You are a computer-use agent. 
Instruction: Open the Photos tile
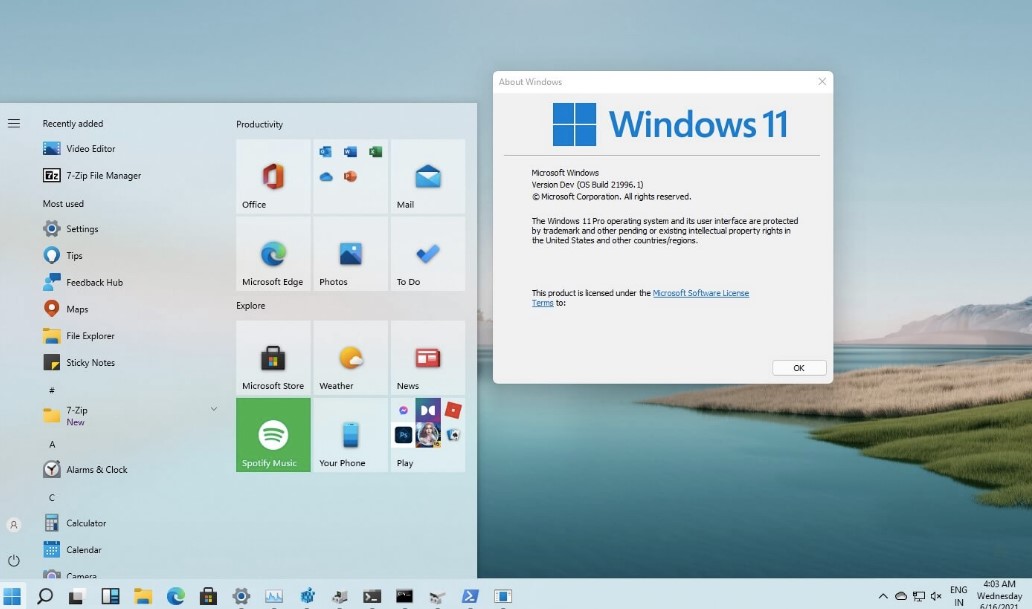(350, 253)
